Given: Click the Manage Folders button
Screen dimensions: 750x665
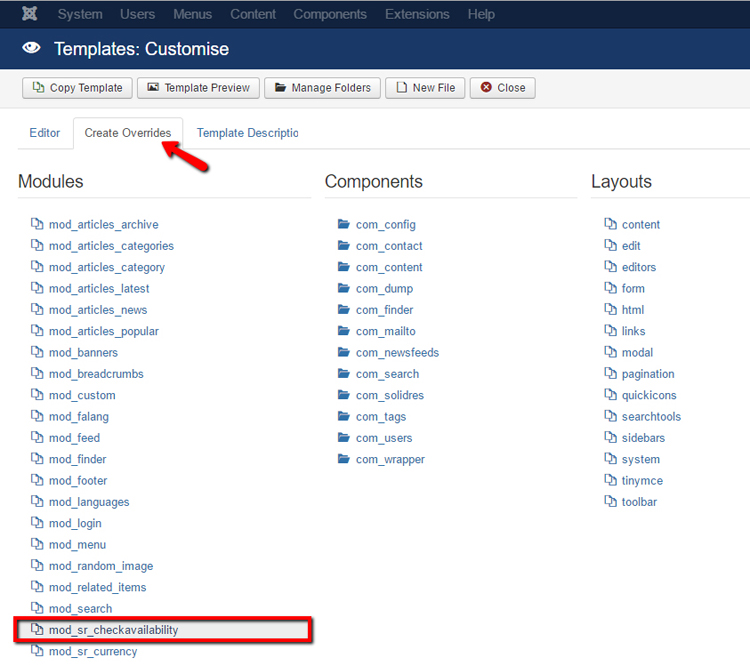Looking at the screenshot, I should (x=322, y=88).
